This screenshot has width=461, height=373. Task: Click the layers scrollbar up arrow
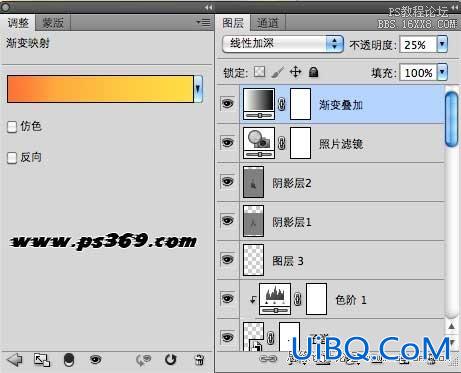[x=451, y=326]
